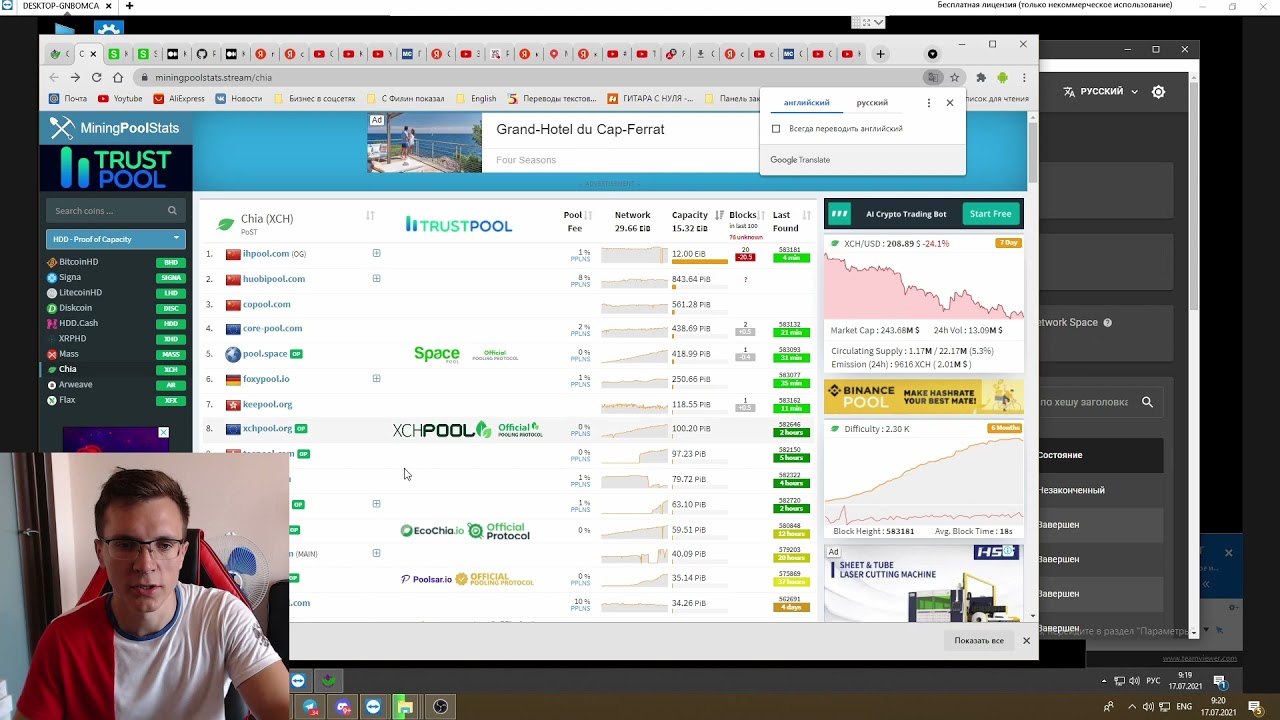
Task: Click the address bar URL
Action: (x=213, y=77)
